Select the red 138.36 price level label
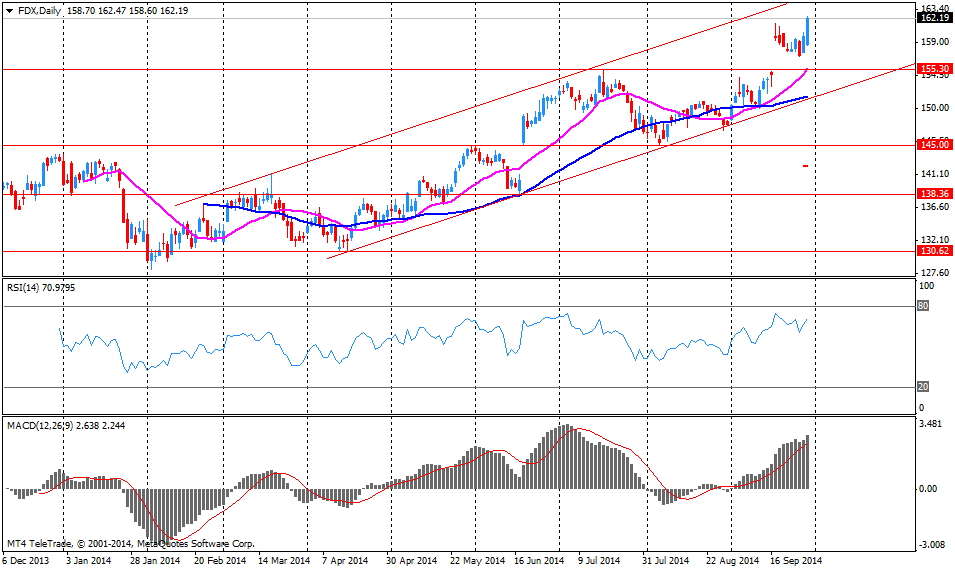This screenshot has height=569, width=955. point(933,194)
